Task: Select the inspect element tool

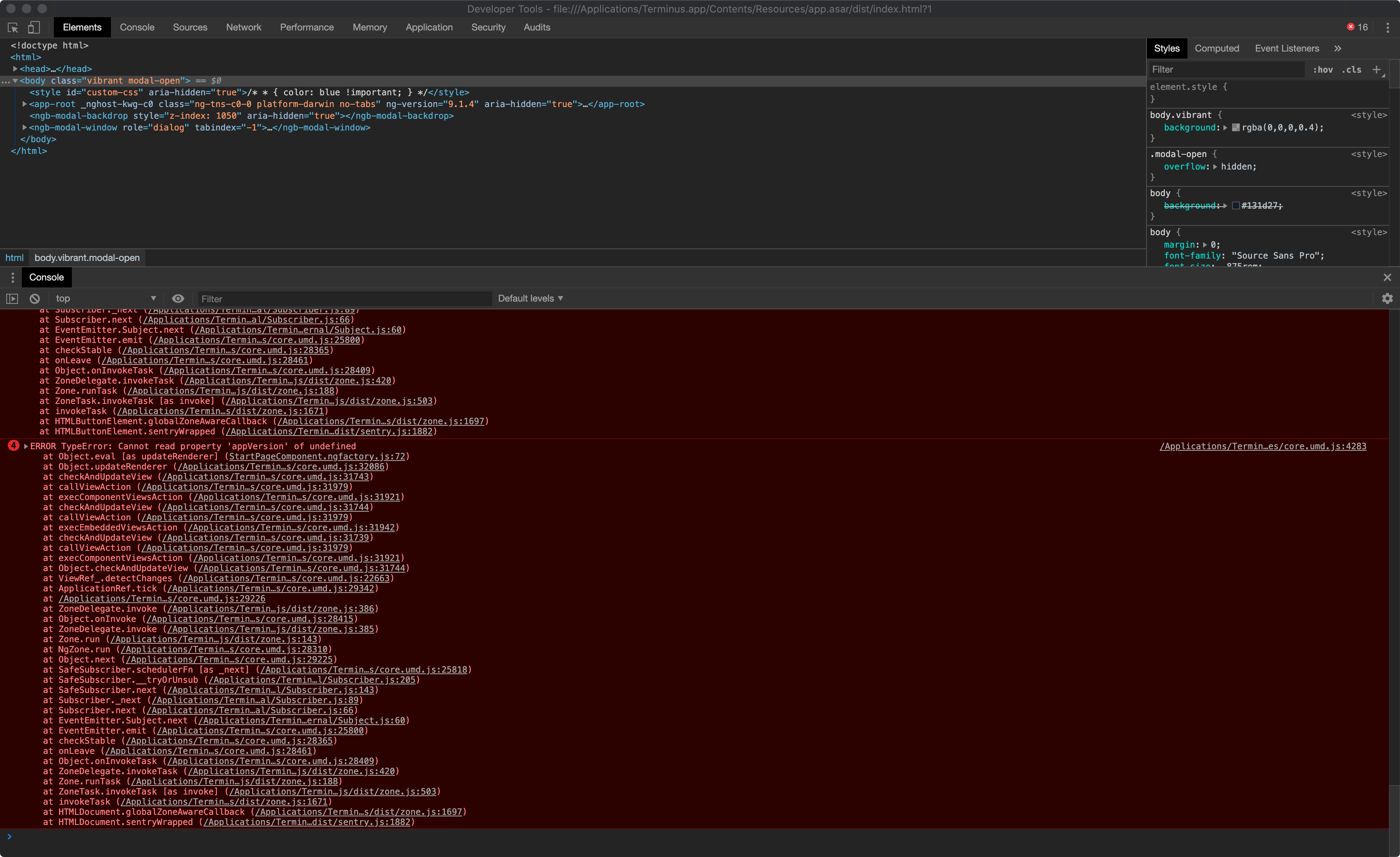Action: point(12,27)
